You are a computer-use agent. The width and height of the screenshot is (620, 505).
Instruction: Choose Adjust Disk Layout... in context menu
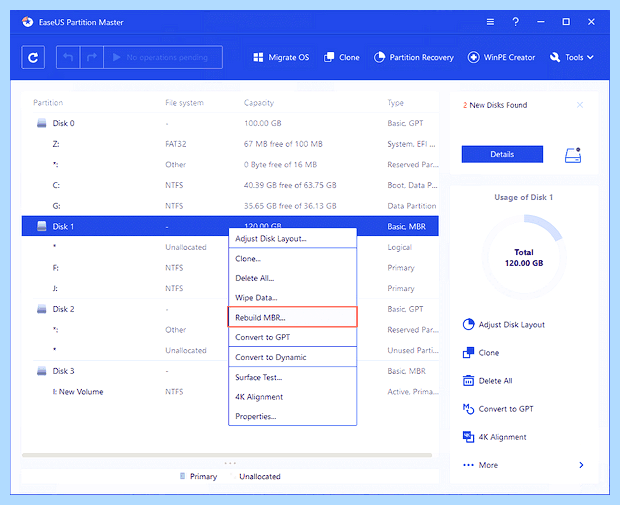click(x=293, y=238)
